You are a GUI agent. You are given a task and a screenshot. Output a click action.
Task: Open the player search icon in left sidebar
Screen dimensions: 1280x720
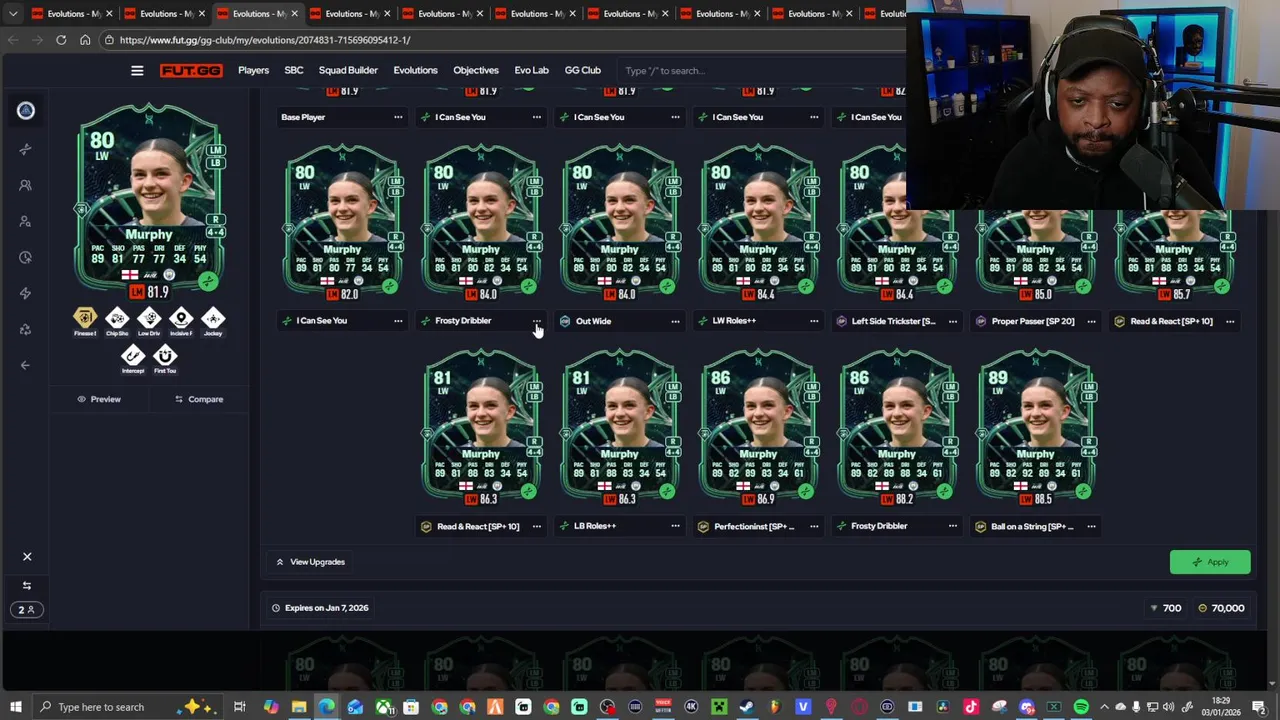[26, 221]
